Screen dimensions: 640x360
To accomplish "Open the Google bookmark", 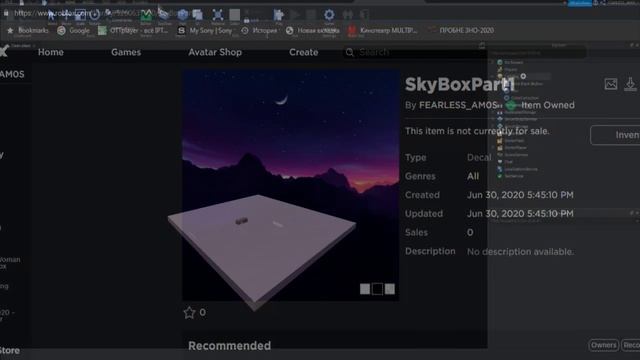I will [74, 31].
